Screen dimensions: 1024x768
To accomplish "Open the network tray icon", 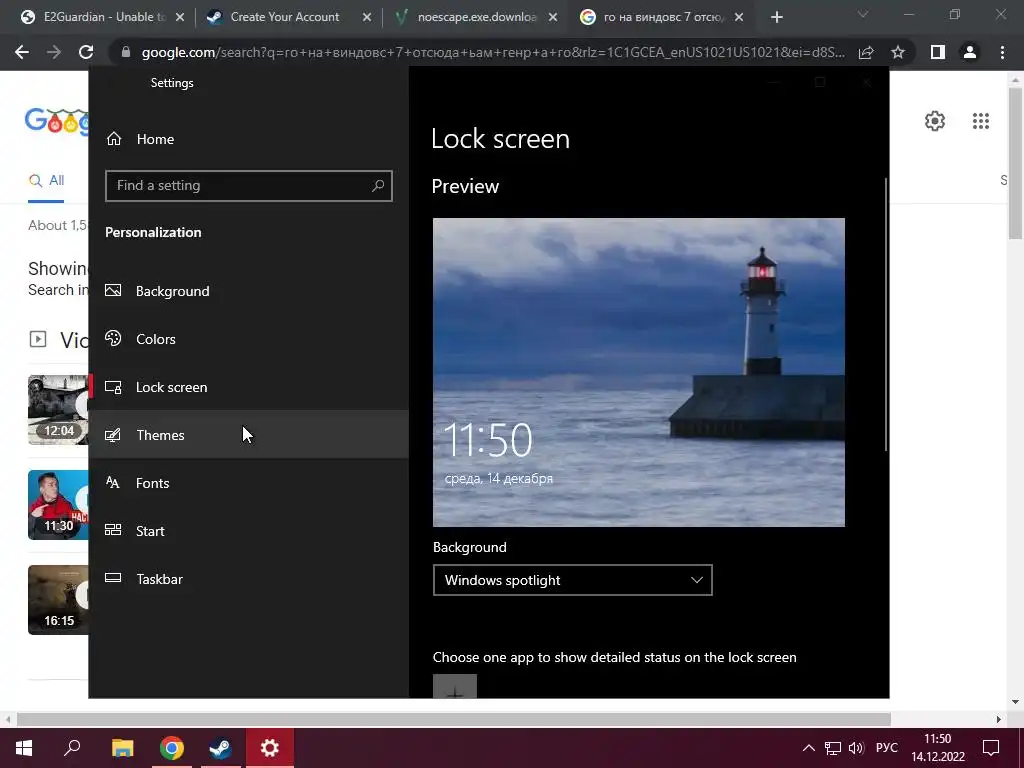I will [833, 748].
